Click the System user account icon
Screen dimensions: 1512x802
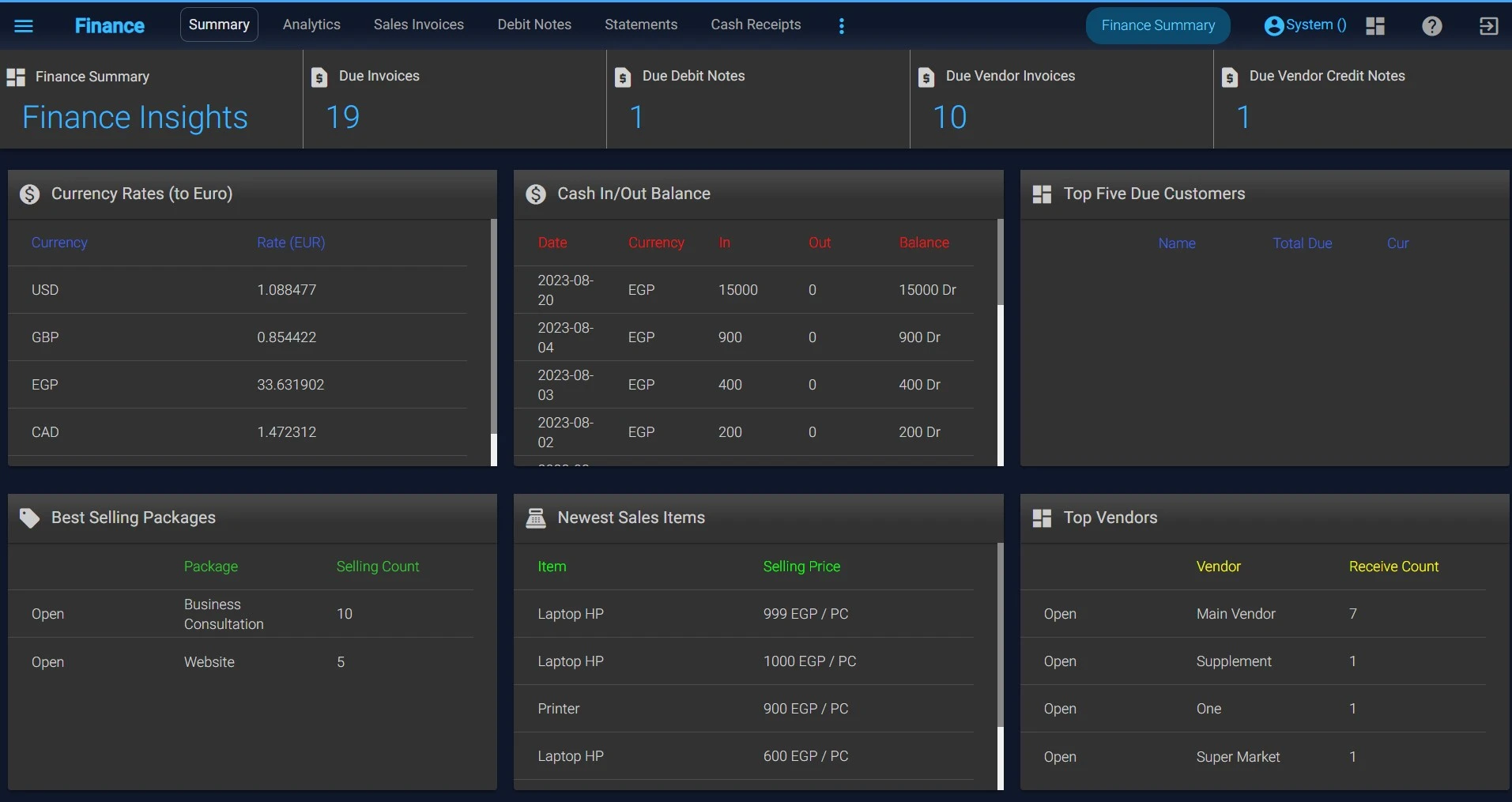[x=1273, y=26]
